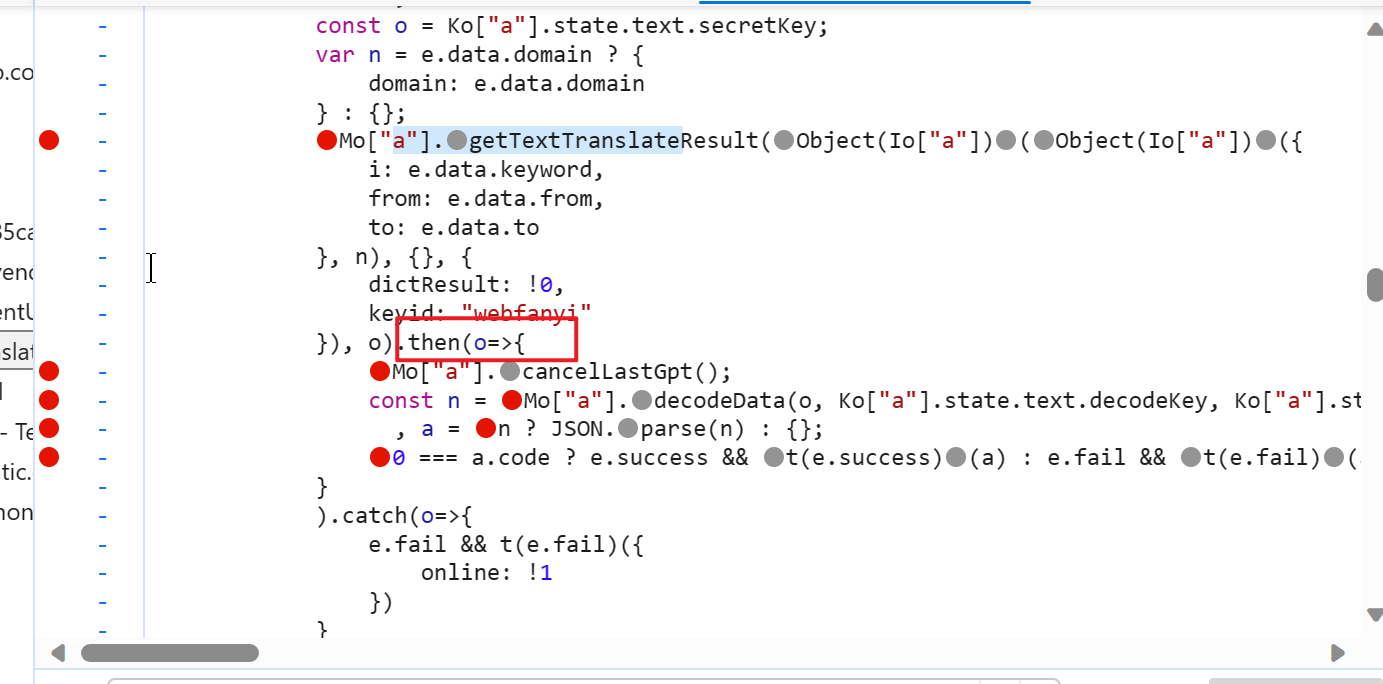The image size is (1383, 684).
Task: Enable grey inline breakpoint before parse(n)
Action: pyautogui.click(x=628, y=430)
